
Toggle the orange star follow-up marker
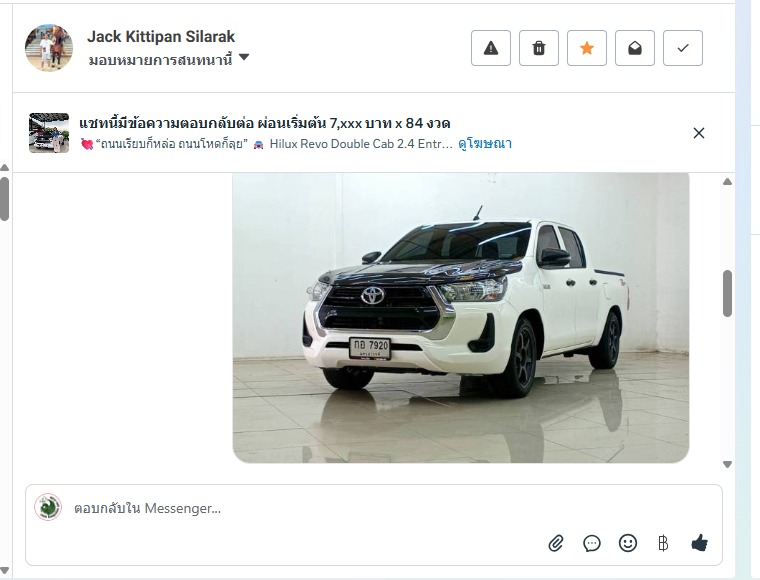click(x=586, y=48)
